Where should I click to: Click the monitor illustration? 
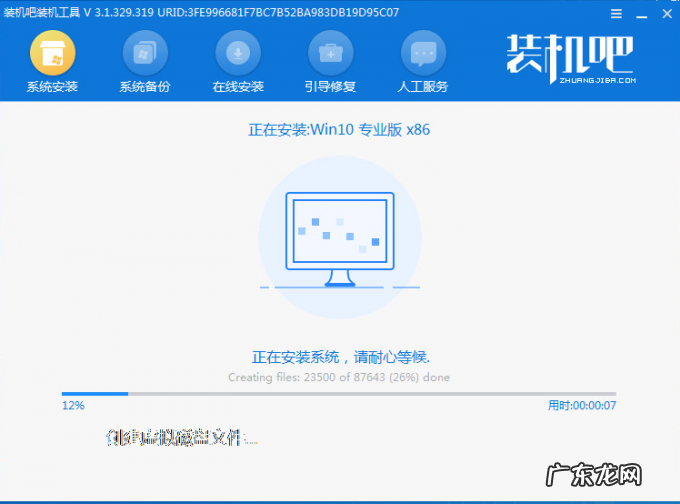pyautogui.click(x=340, y=239)
